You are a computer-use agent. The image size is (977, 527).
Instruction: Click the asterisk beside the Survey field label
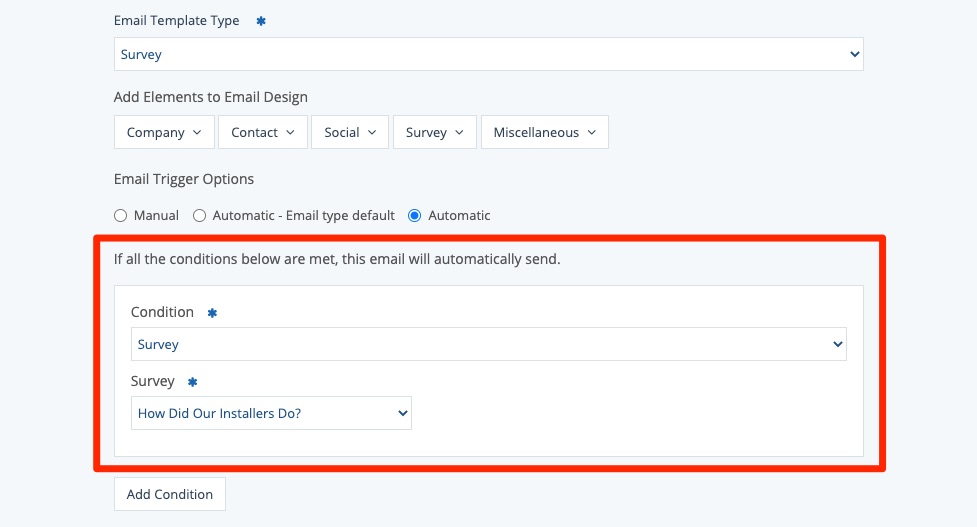click(193, 382)
